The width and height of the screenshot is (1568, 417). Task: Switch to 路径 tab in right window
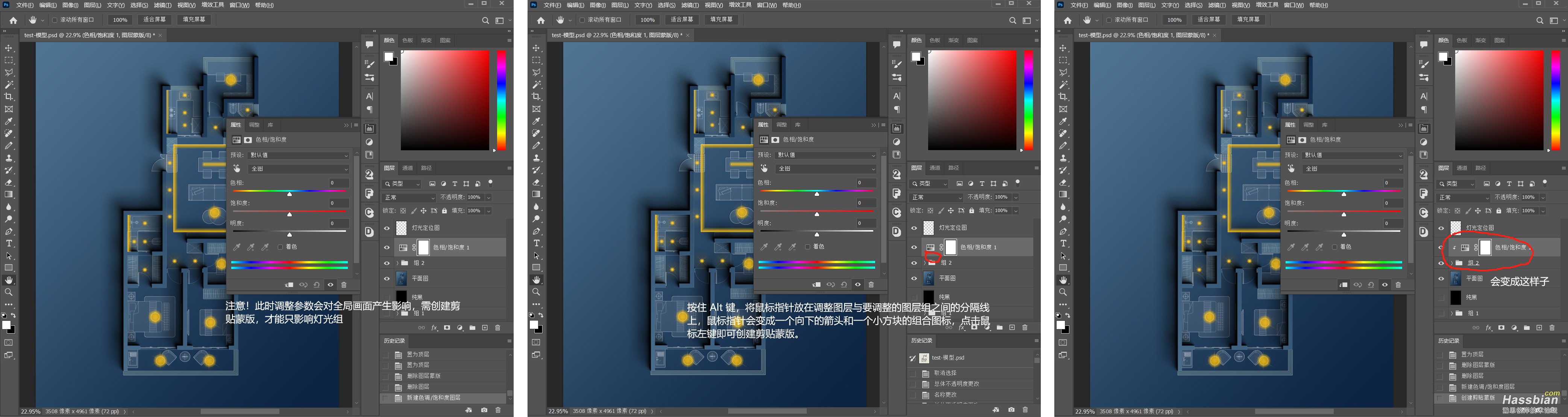1481,168
